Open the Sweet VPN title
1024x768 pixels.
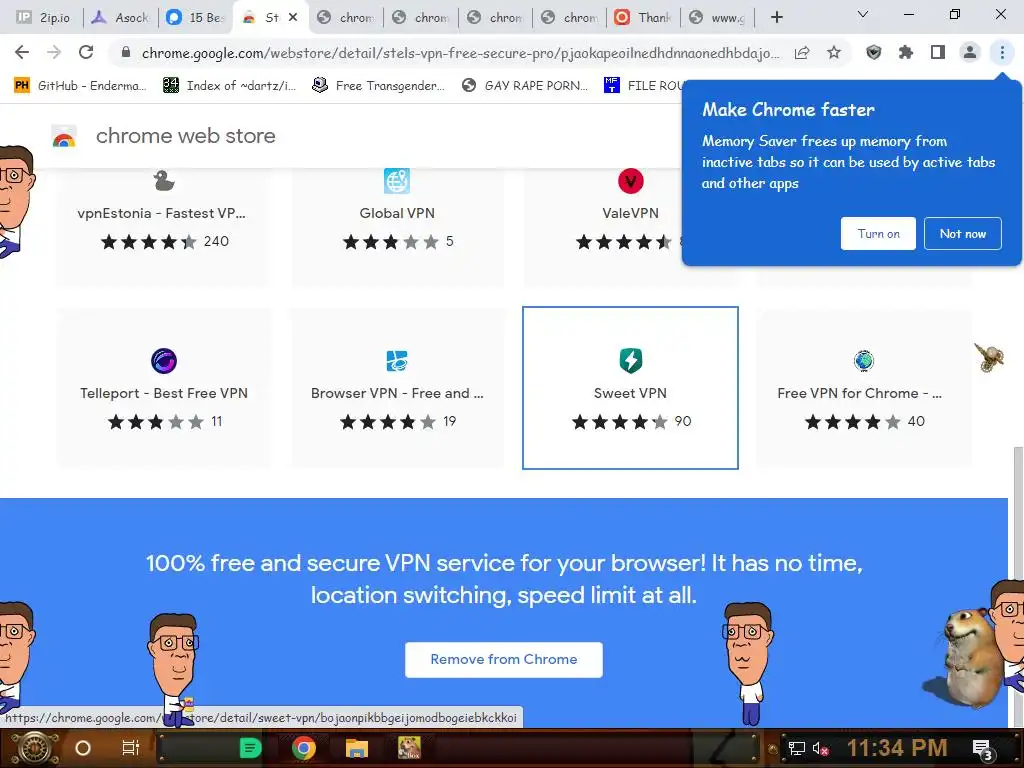tap(630, 393)
